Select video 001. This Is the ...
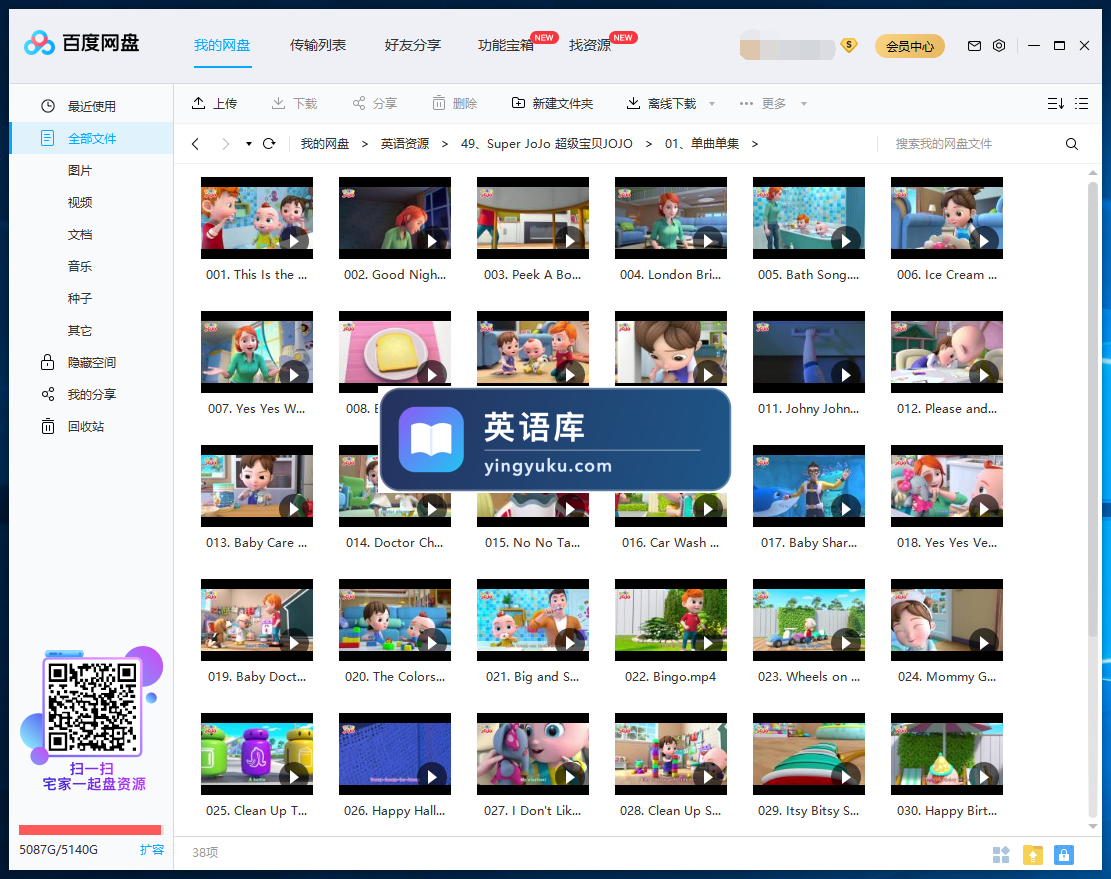The height and width of the screenshot is (879, 1111). point(256,217)
